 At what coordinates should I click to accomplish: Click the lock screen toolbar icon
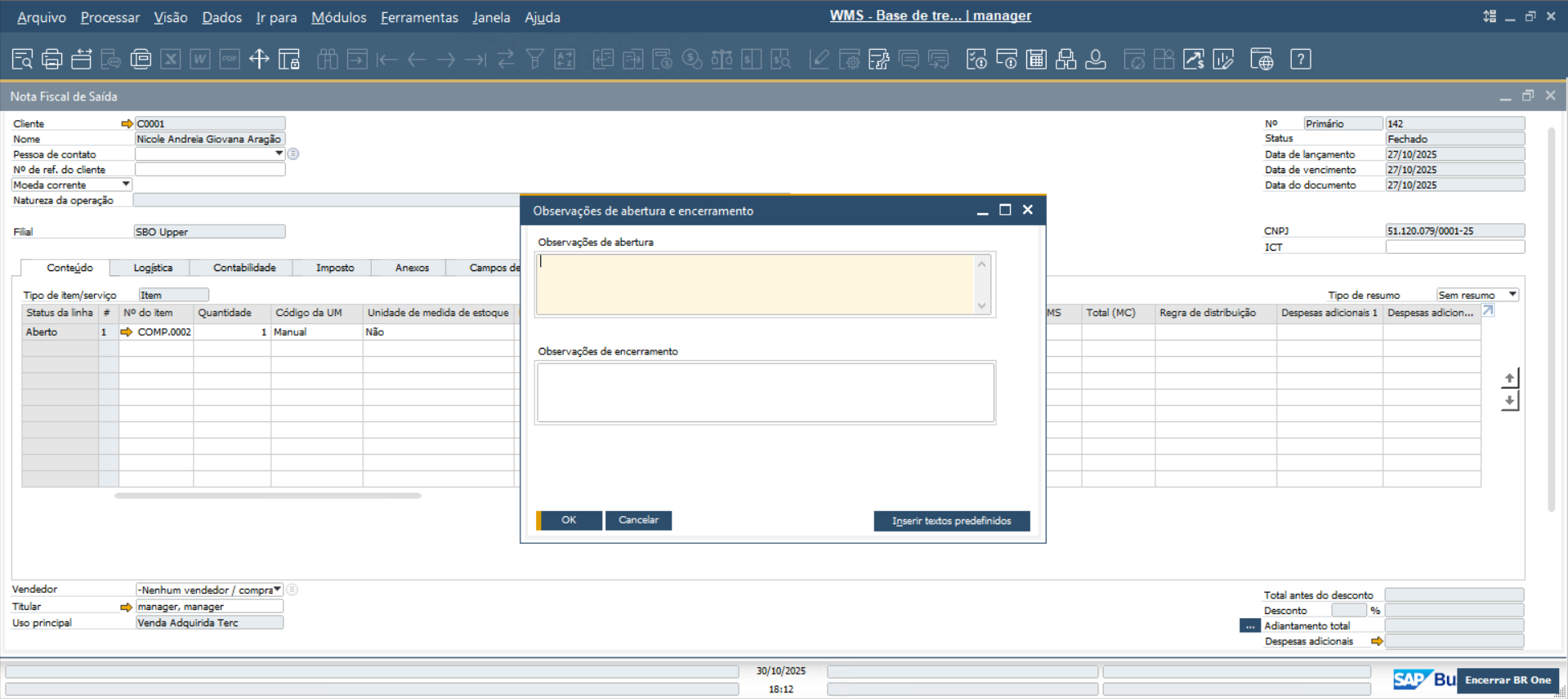pos(288,59)
